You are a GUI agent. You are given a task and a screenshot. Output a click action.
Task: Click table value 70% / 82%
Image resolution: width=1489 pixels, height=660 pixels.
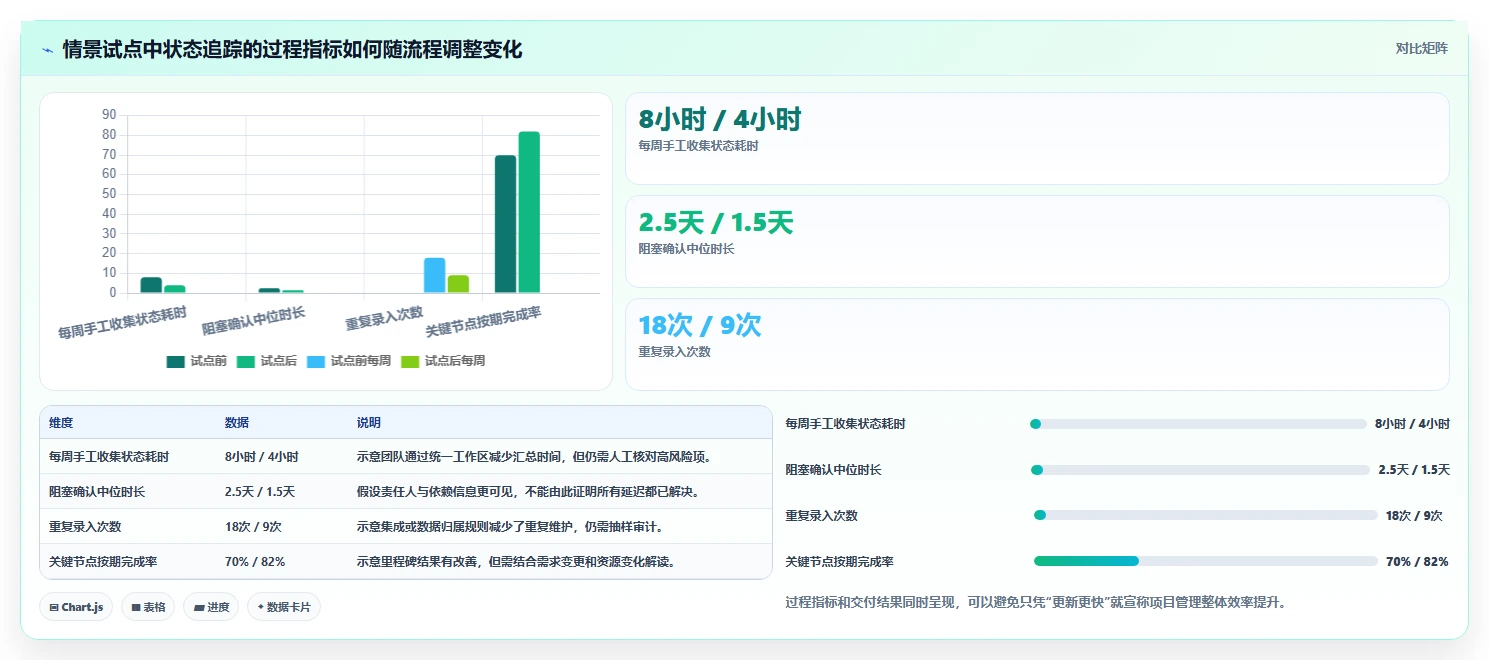tap(255, 561)
